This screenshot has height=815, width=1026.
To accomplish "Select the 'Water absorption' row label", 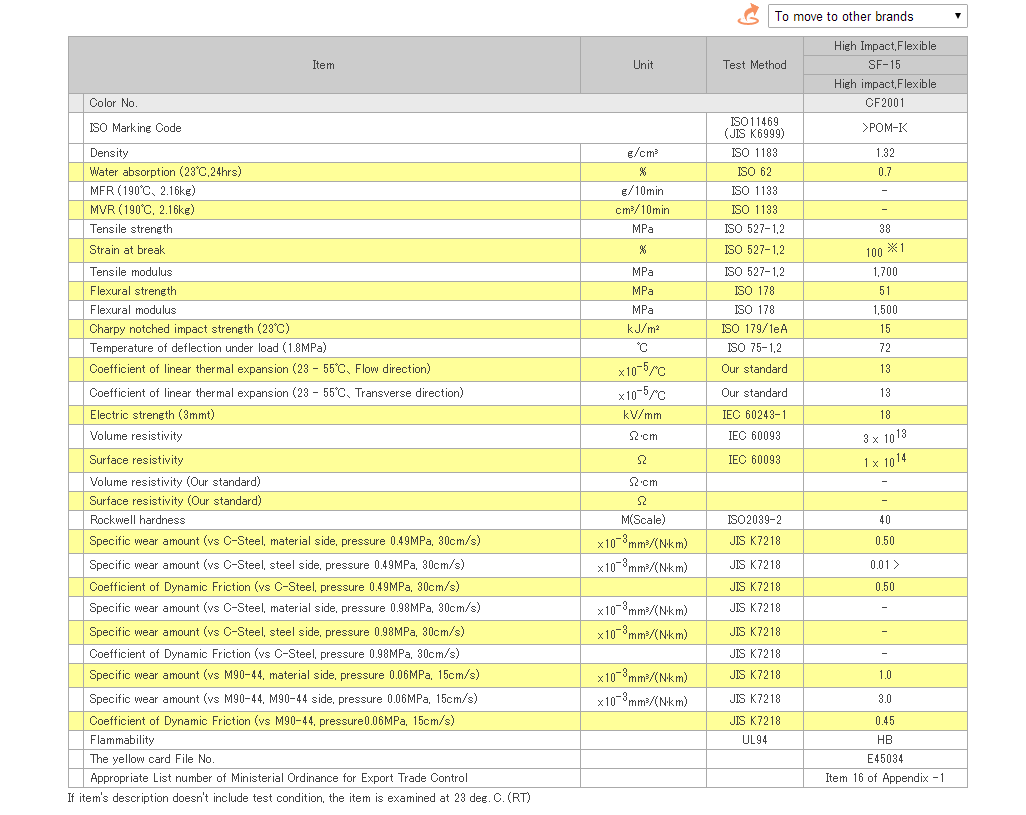I will [165, 172].
